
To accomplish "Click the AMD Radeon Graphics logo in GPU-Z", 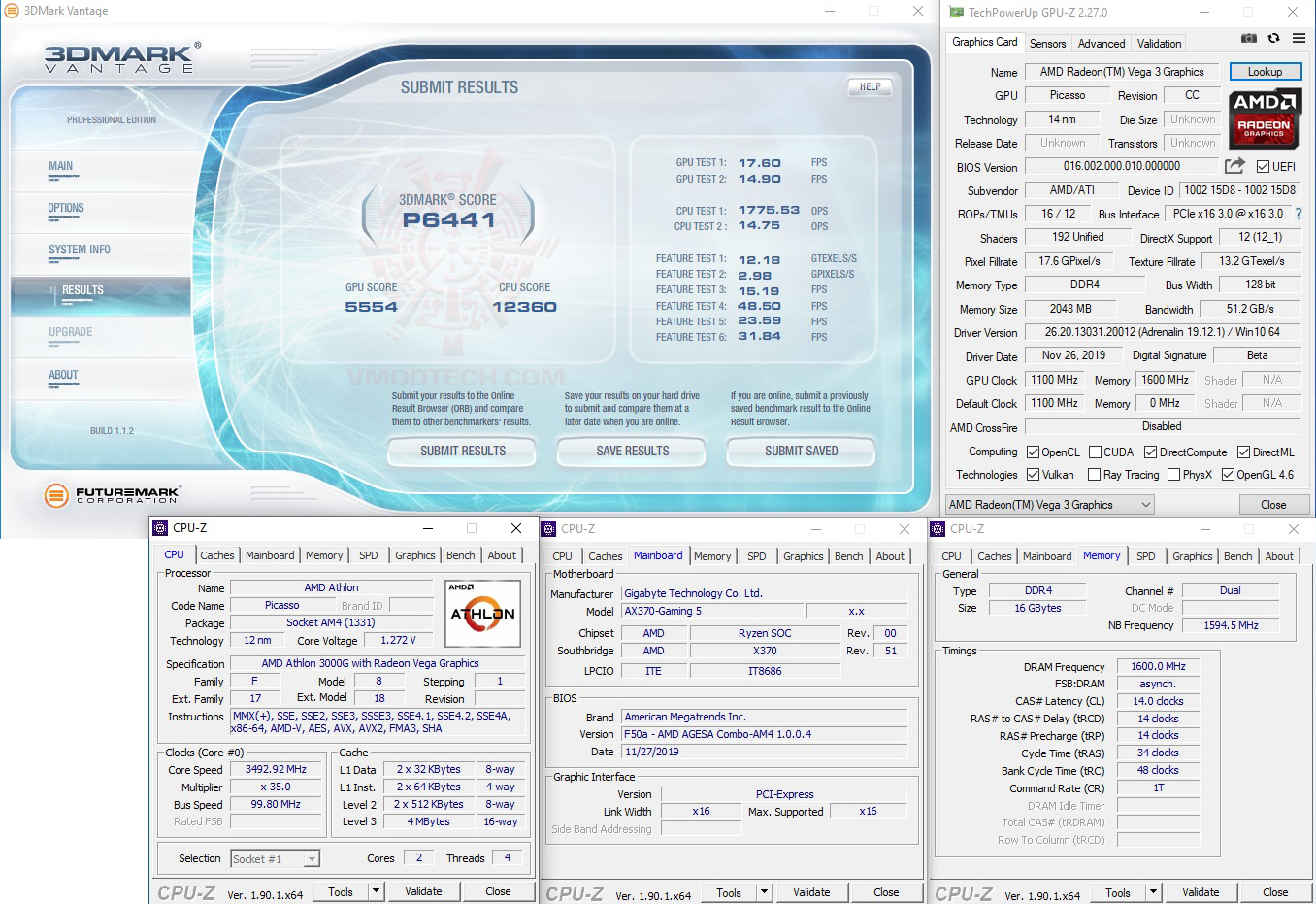I will pyautogui.click(x=1266, y=117).
